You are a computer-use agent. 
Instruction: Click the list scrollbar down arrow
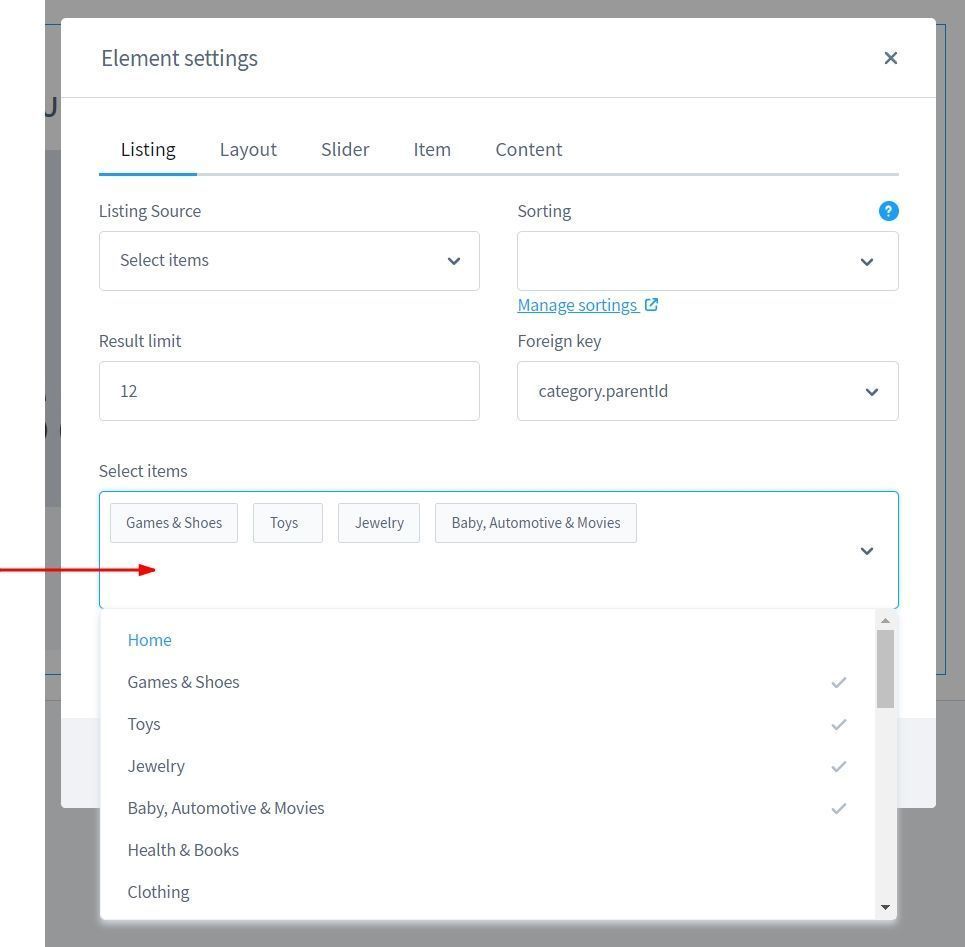(885, 908)
